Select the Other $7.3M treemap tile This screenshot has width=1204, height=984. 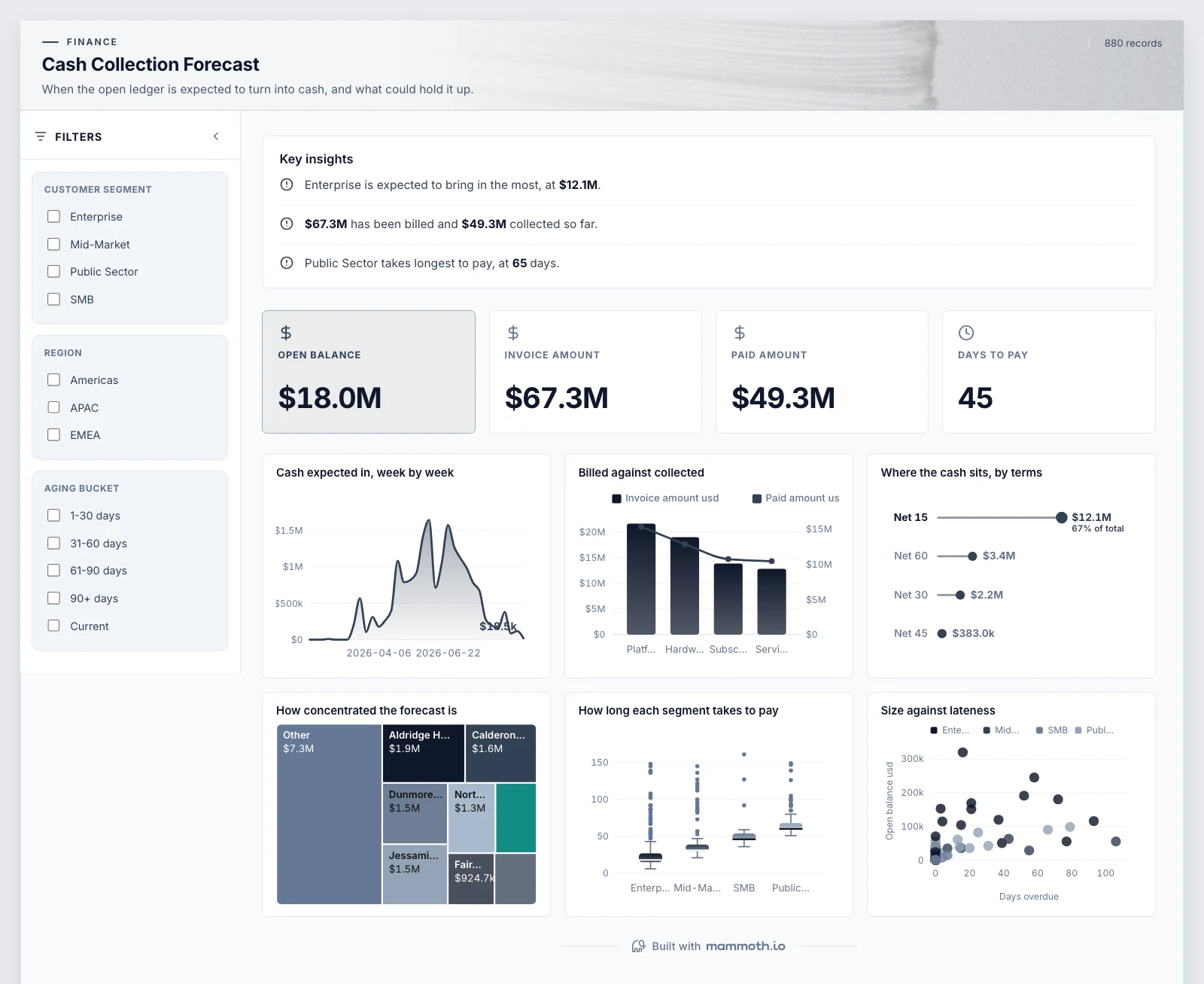pos(329,814)
